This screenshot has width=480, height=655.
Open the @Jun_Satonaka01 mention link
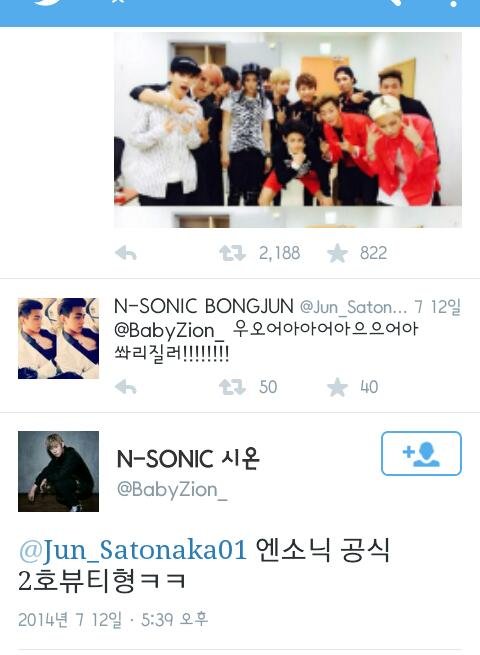point(133,550)
